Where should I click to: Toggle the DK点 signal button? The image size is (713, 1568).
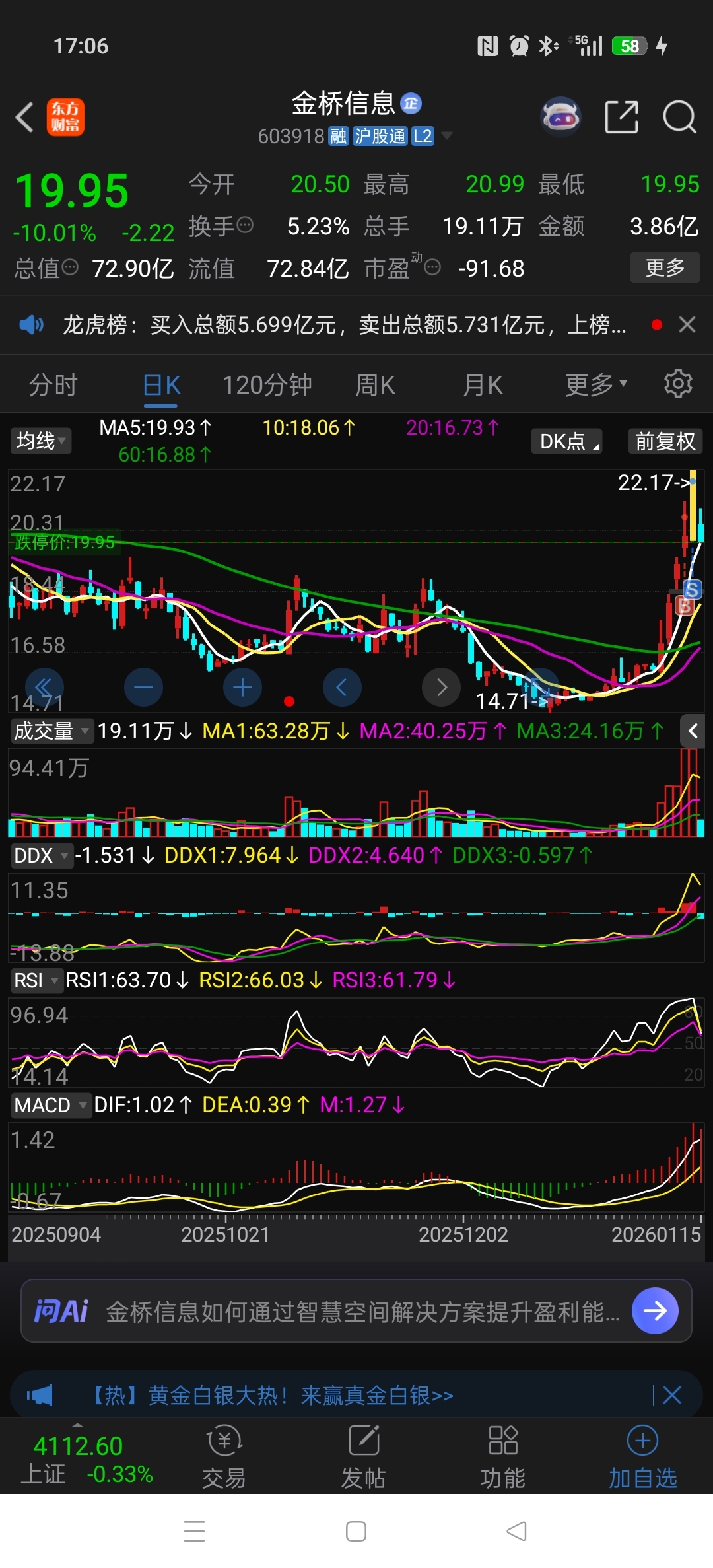pos(567,441)
